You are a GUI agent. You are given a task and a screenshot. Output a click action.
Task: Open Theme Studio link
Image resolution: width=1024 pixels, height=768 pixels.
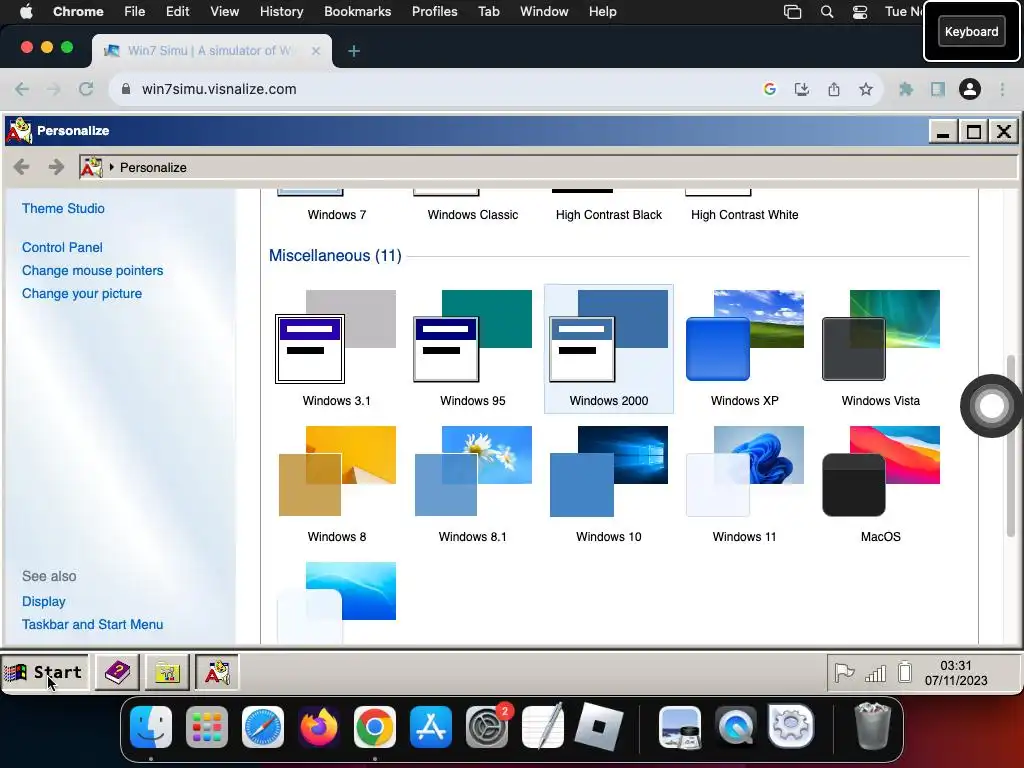[x=63, y=208]
